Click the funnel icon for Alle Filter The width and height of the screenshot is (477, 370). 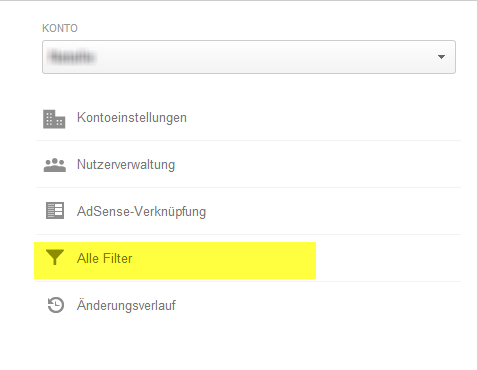pyautogui.click(x=54, y=257)
